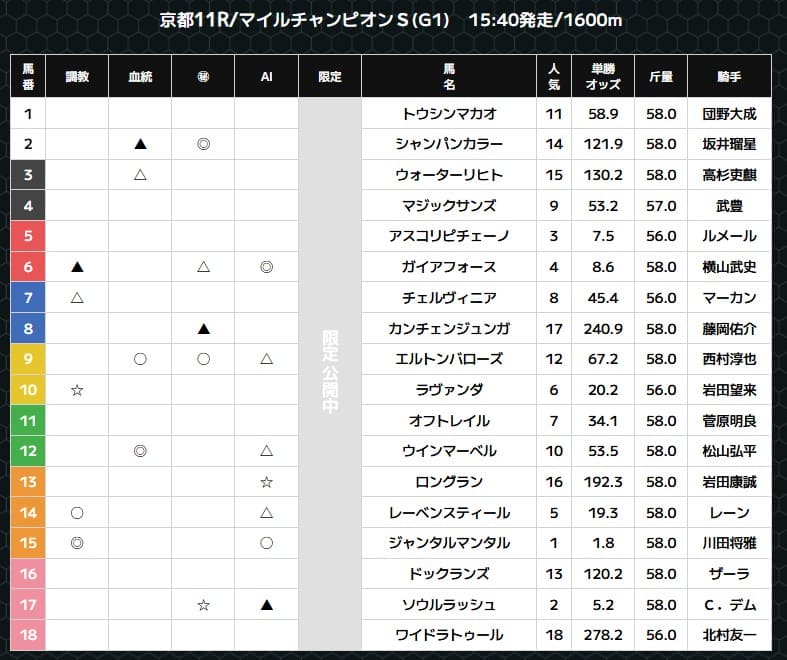The height and width of the screenshot is (660, 787).
Task: Click the star mark in ラヴァンダ's 調教 cell
Action: pyautogui.click(x=77, y=390)
